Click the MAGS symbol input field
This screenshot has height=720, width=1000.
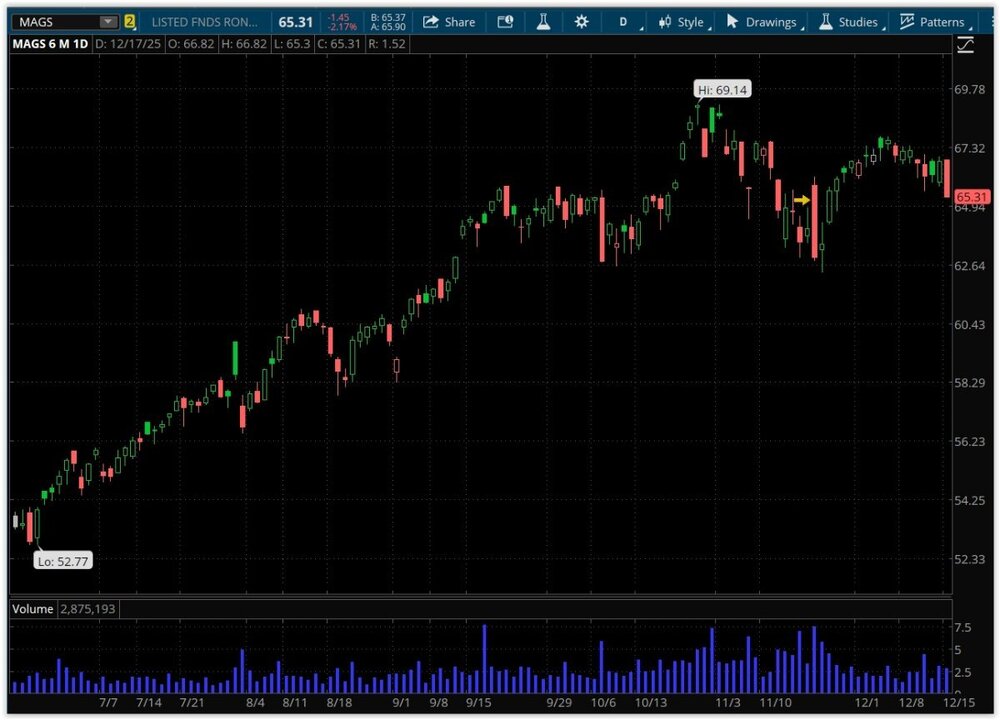[x=55, y=22]
